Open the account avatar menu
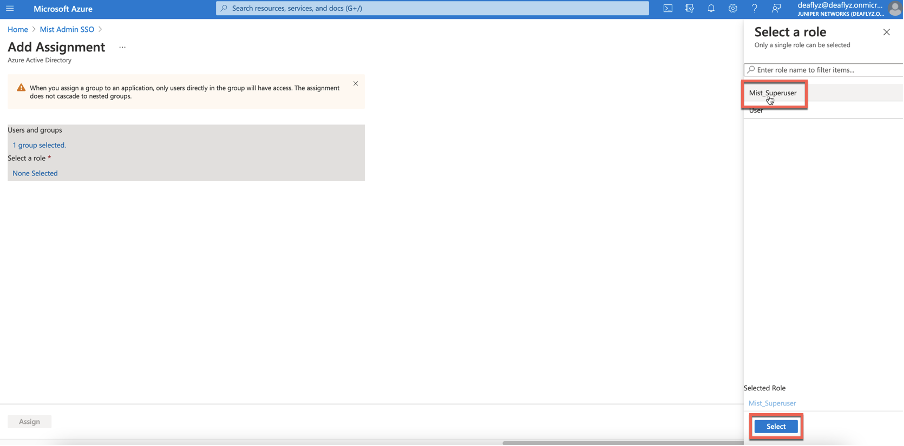Viewport: 904px width, 446px height. coord(894,8)
